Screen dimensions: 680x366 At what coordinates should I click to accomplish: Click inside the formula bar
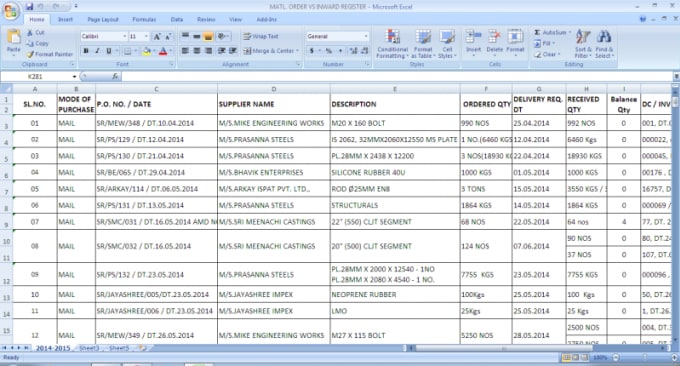tap(396, 76)
